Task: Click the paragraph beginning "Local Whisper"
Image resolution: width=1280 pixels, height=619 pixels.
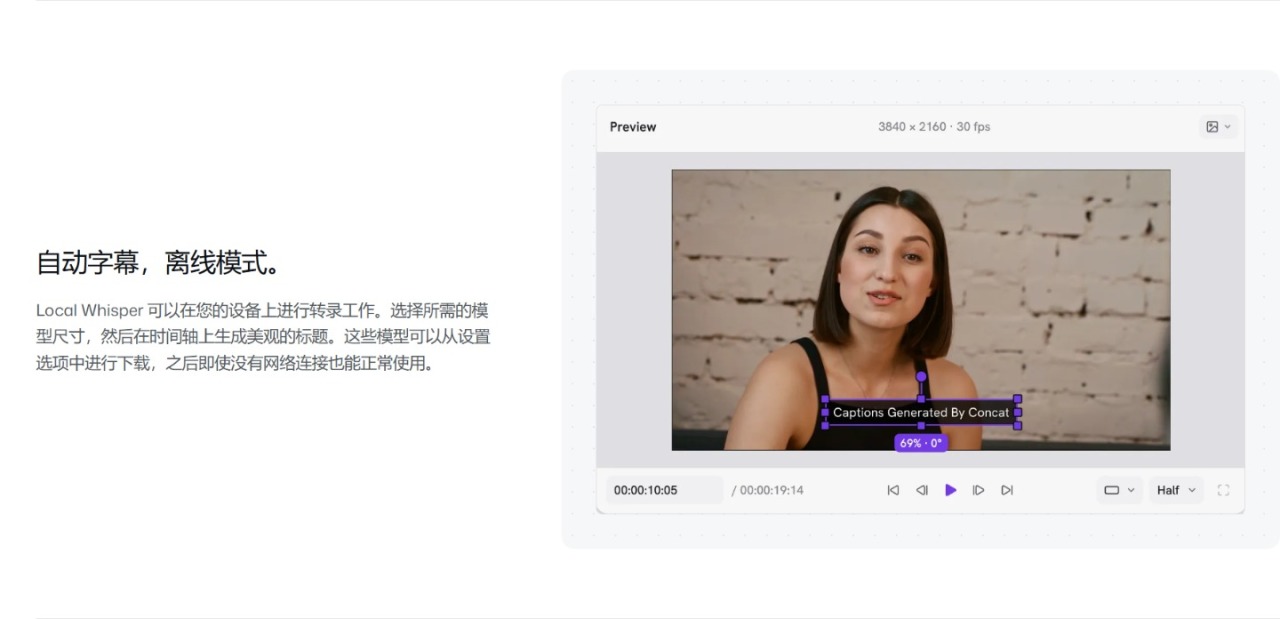Action: tap(263, 337)
